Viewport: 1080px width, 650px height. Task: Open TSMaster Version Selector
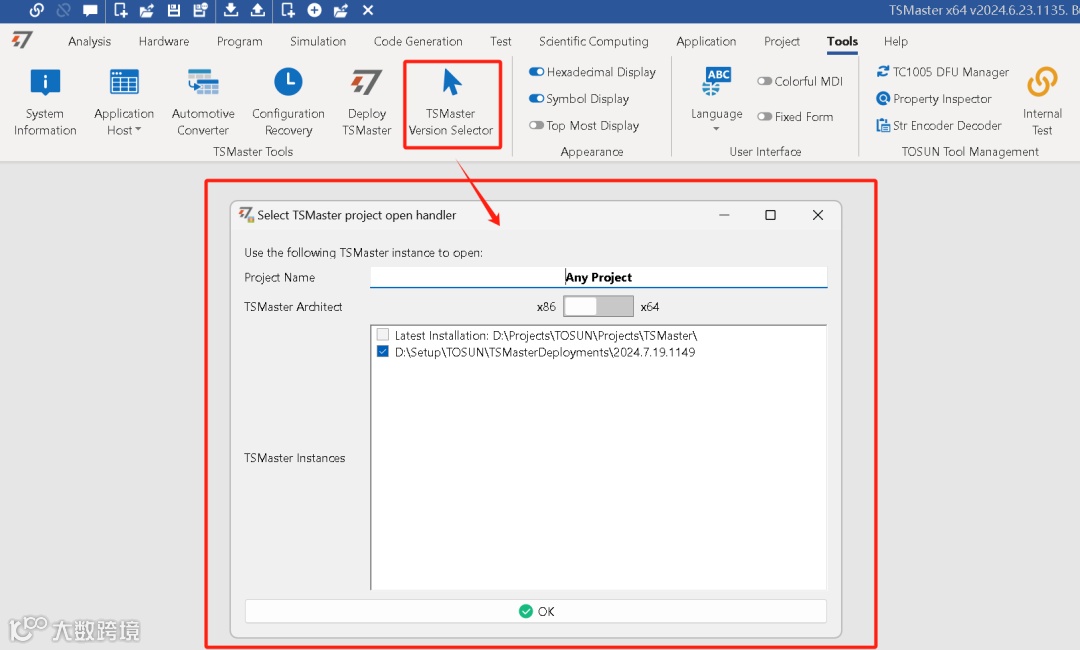451,103
